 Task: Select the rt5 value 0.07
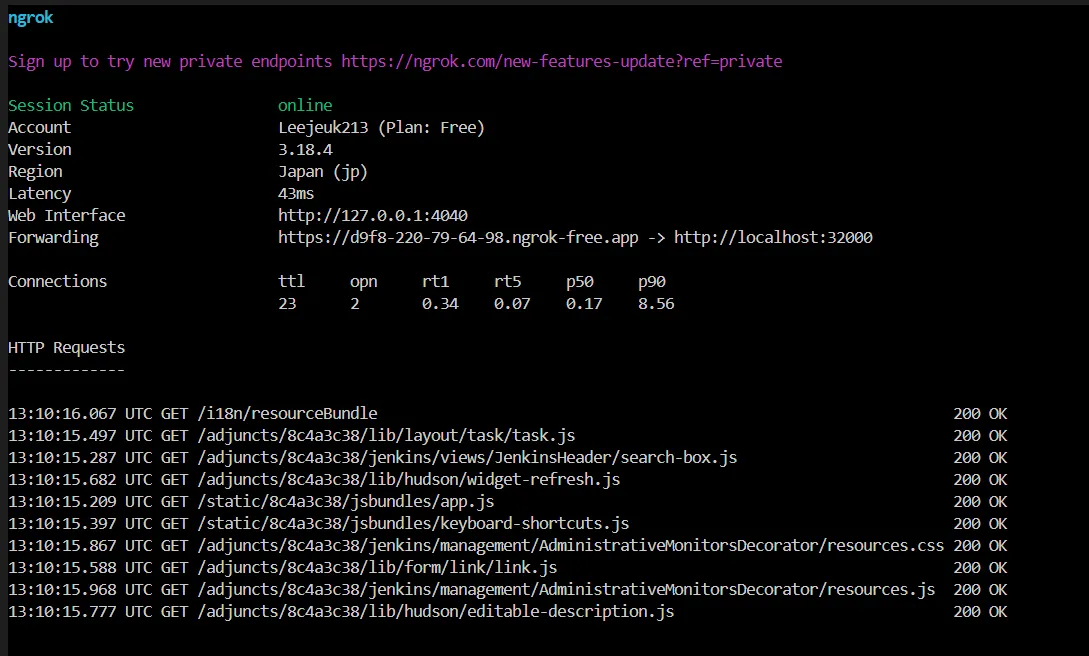(512, 304)
